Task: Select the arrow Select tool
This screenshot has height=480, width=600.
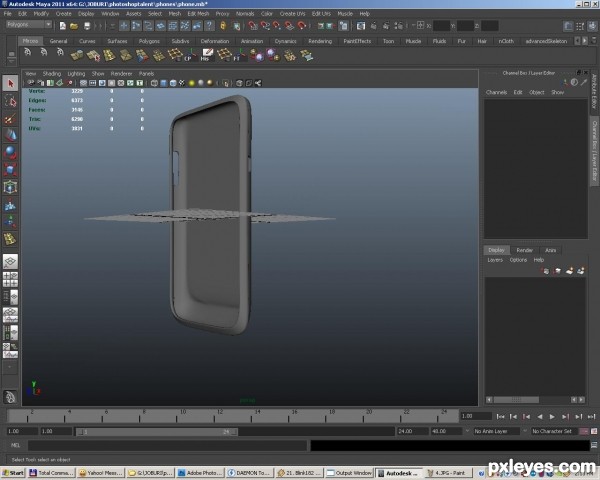Action: click(10, 83)
